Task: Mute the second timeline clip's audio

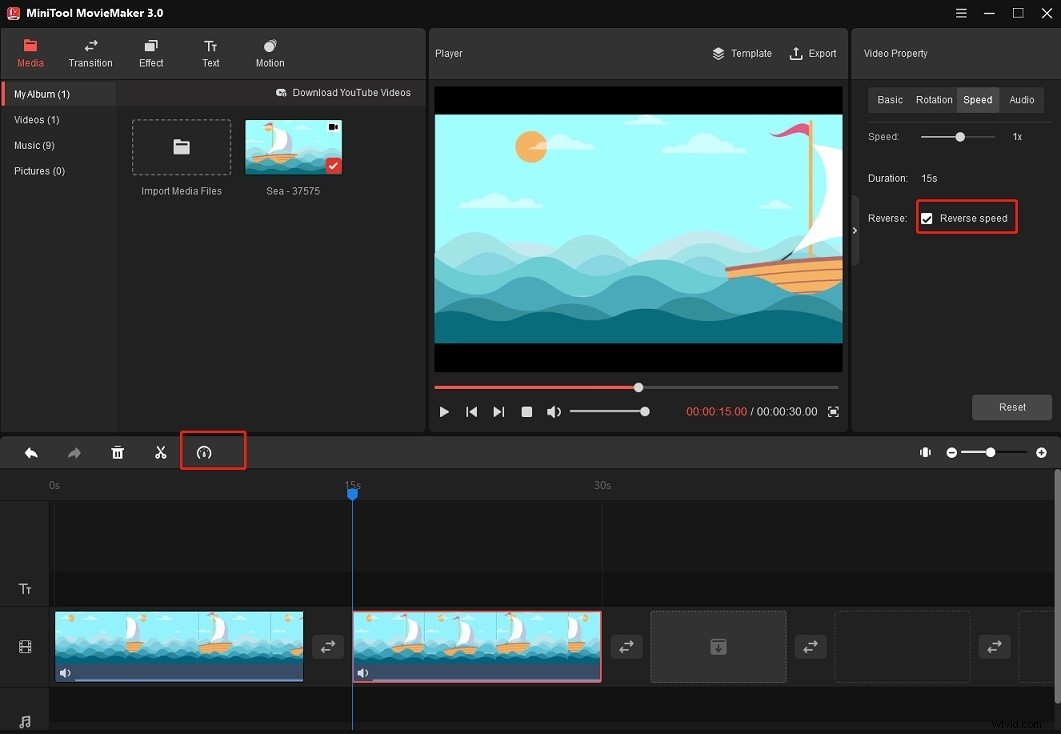Action: point(364,672)
